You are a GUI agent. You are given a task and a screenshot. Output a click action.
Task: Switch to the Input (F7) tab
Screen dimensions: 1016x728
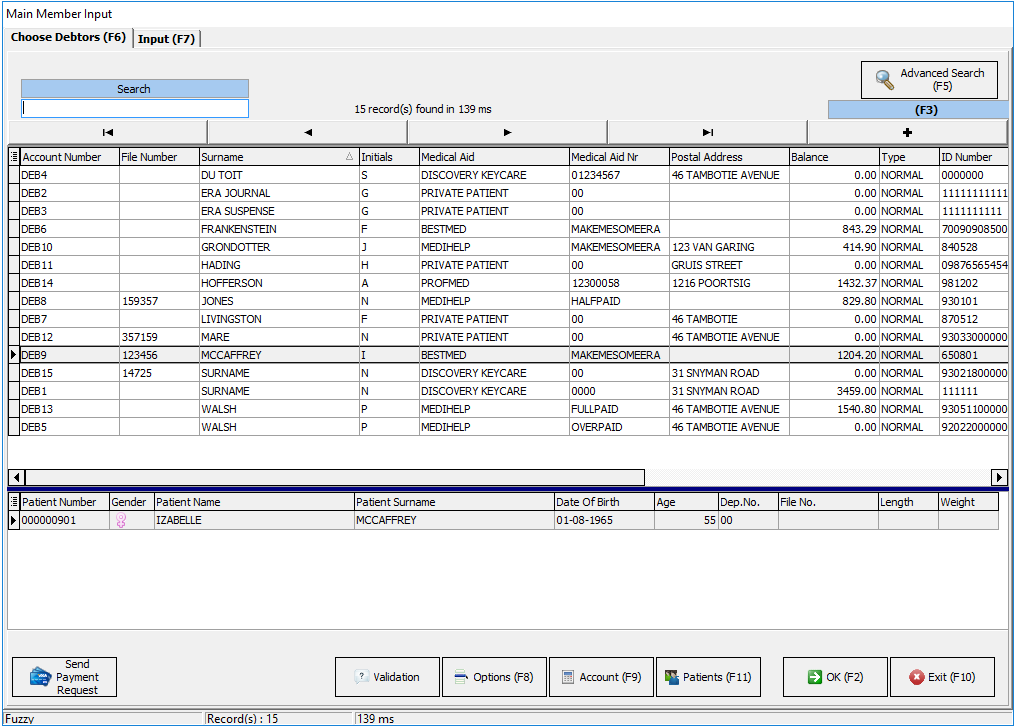tap(167, 39)
